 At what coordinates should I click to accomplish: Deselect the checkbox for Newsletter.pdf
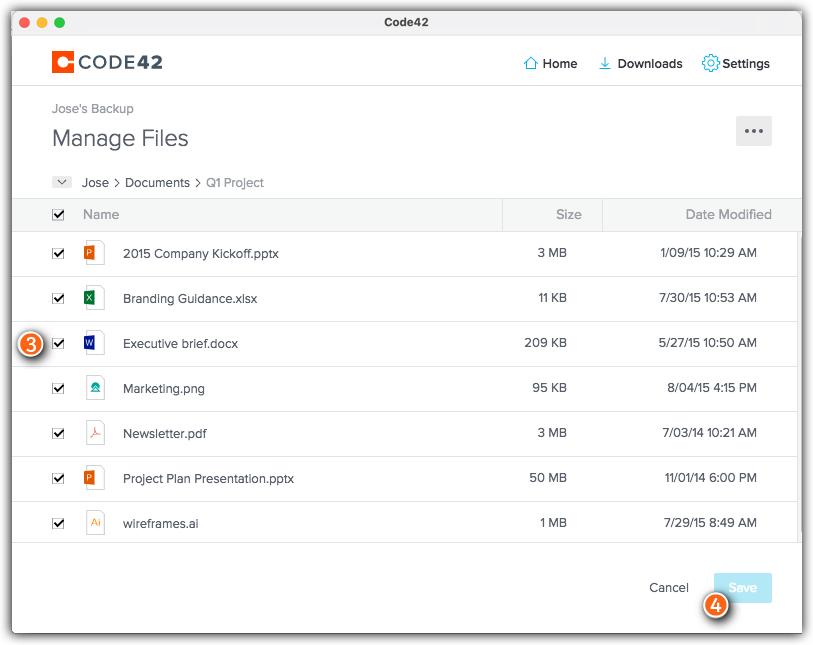(58, 433)
